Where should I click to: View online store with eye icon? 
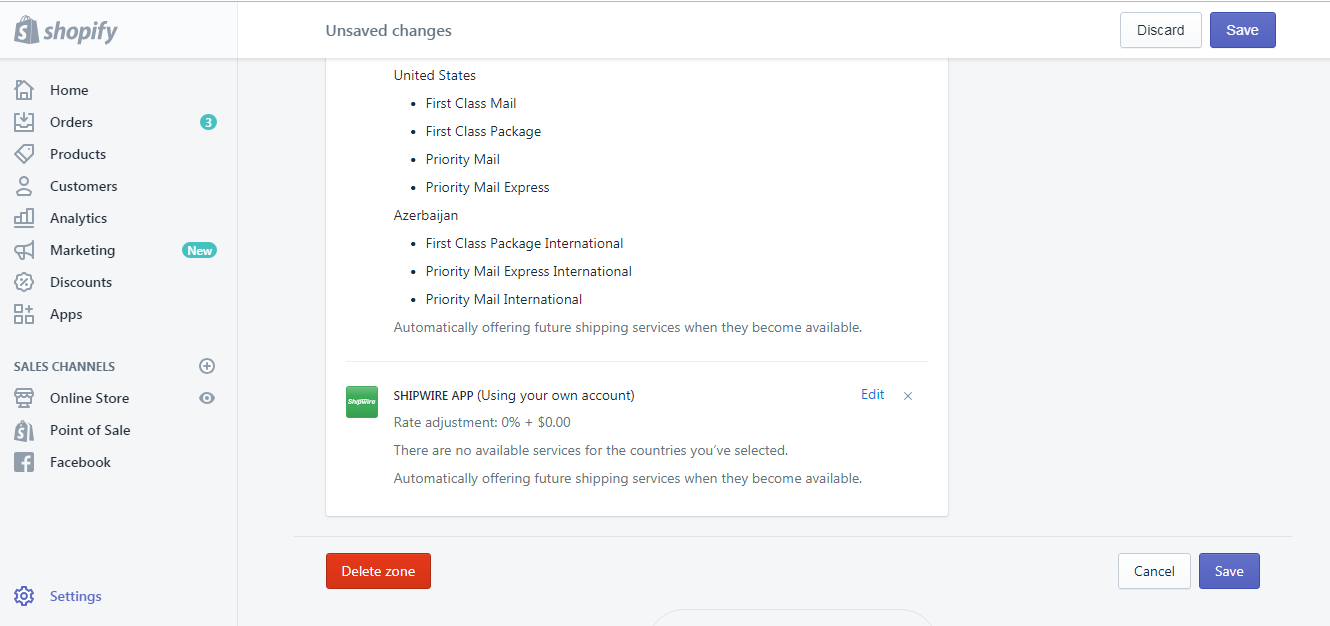point(207,398)
